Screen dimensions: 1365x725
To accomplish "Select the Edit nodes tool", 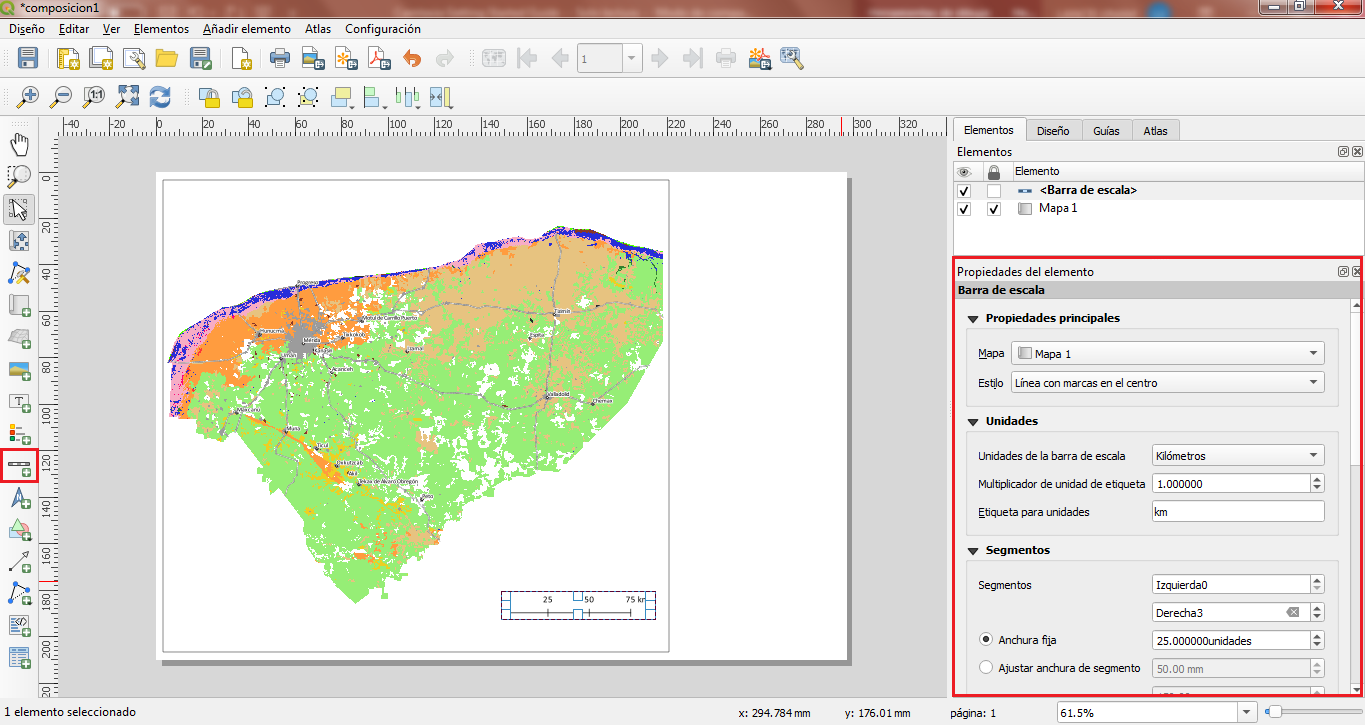I will pyautogui.click(x=19, y=273).
